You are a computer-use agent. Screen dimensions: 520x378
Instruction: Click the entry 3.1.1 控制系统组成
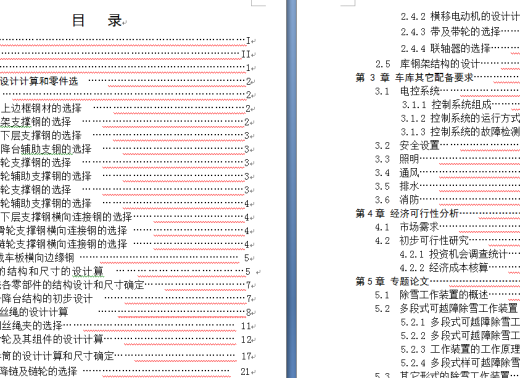[x=447, y=105]
